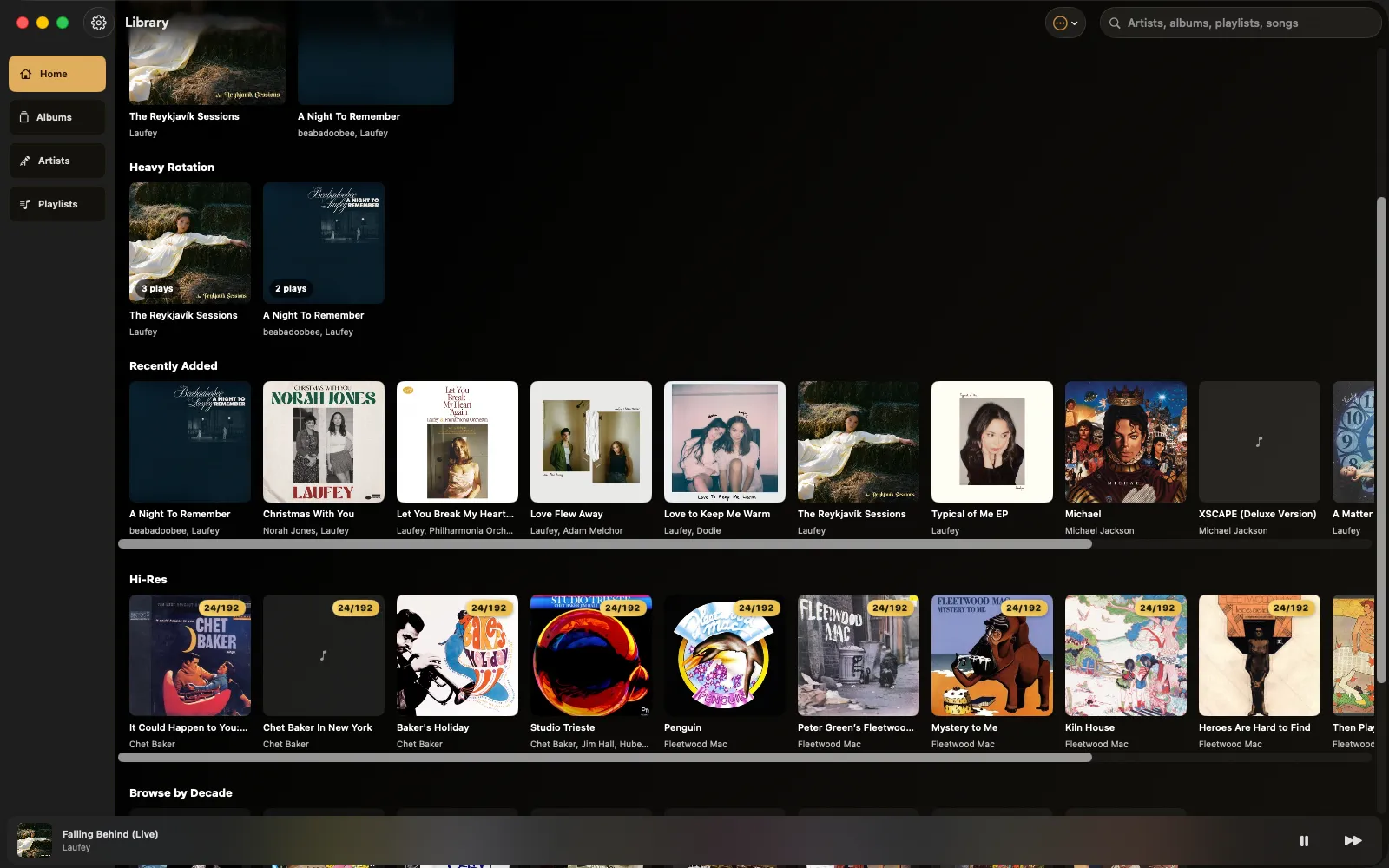Open Kiln House album cover

tap(1126, 655)
